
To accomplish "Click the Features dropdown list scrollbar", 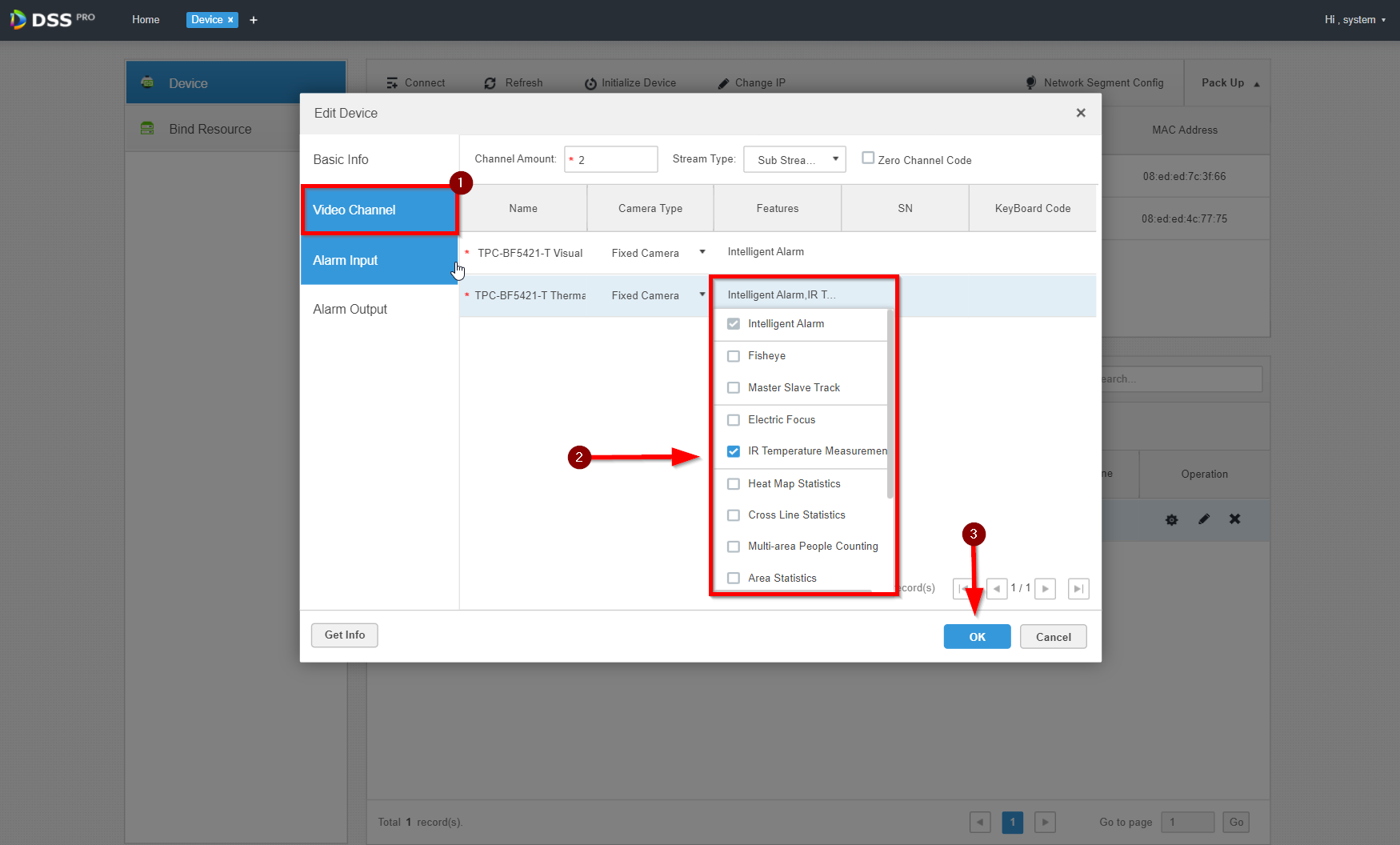I will 890,404.
